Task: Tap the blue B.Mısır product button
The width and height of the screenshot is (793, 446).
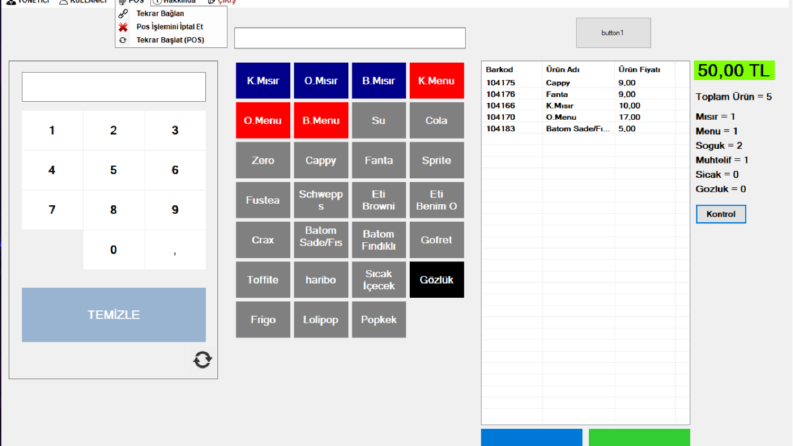Action: click(379, 80)
